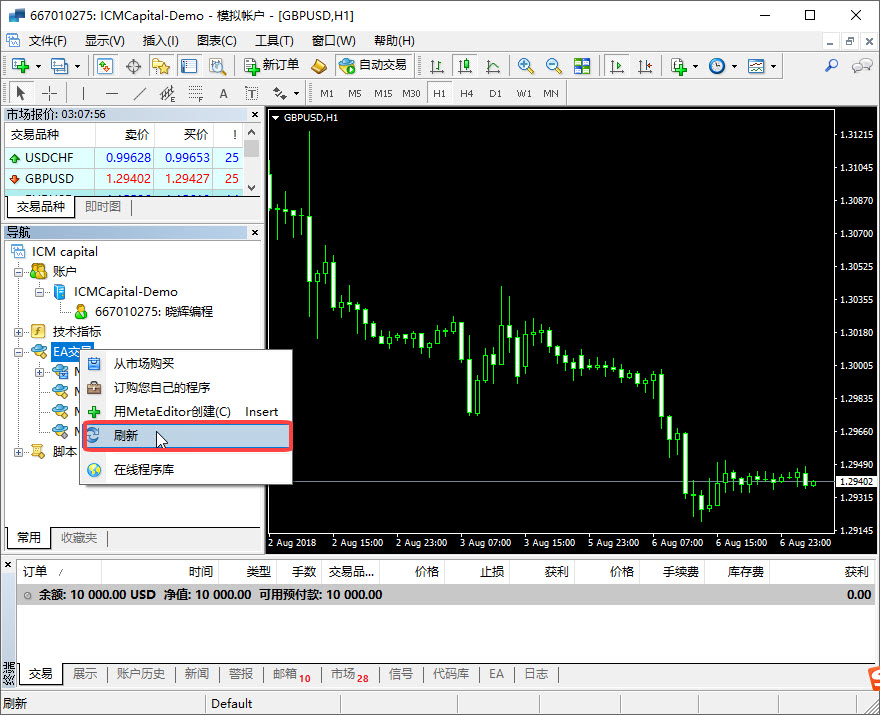Click the 新订单 new order button
Screen dimensions: 880x715
(271, 66)
